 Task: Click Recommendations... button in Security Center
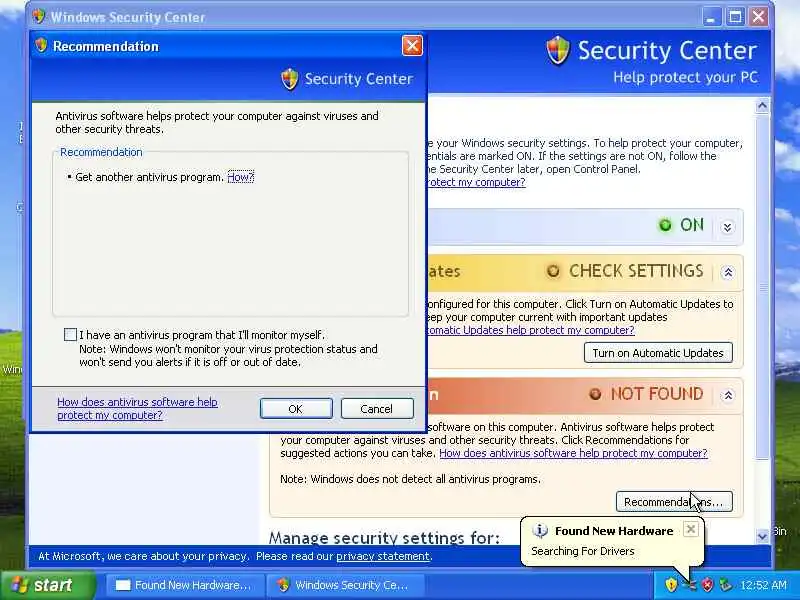coord(674,502)
